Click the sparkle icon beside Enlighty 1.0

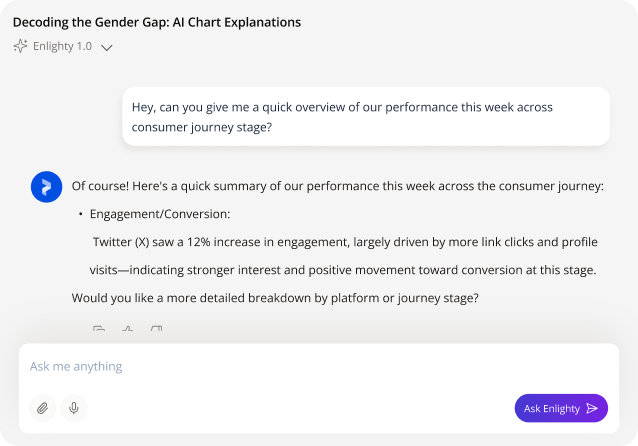(x=20, y=46)
